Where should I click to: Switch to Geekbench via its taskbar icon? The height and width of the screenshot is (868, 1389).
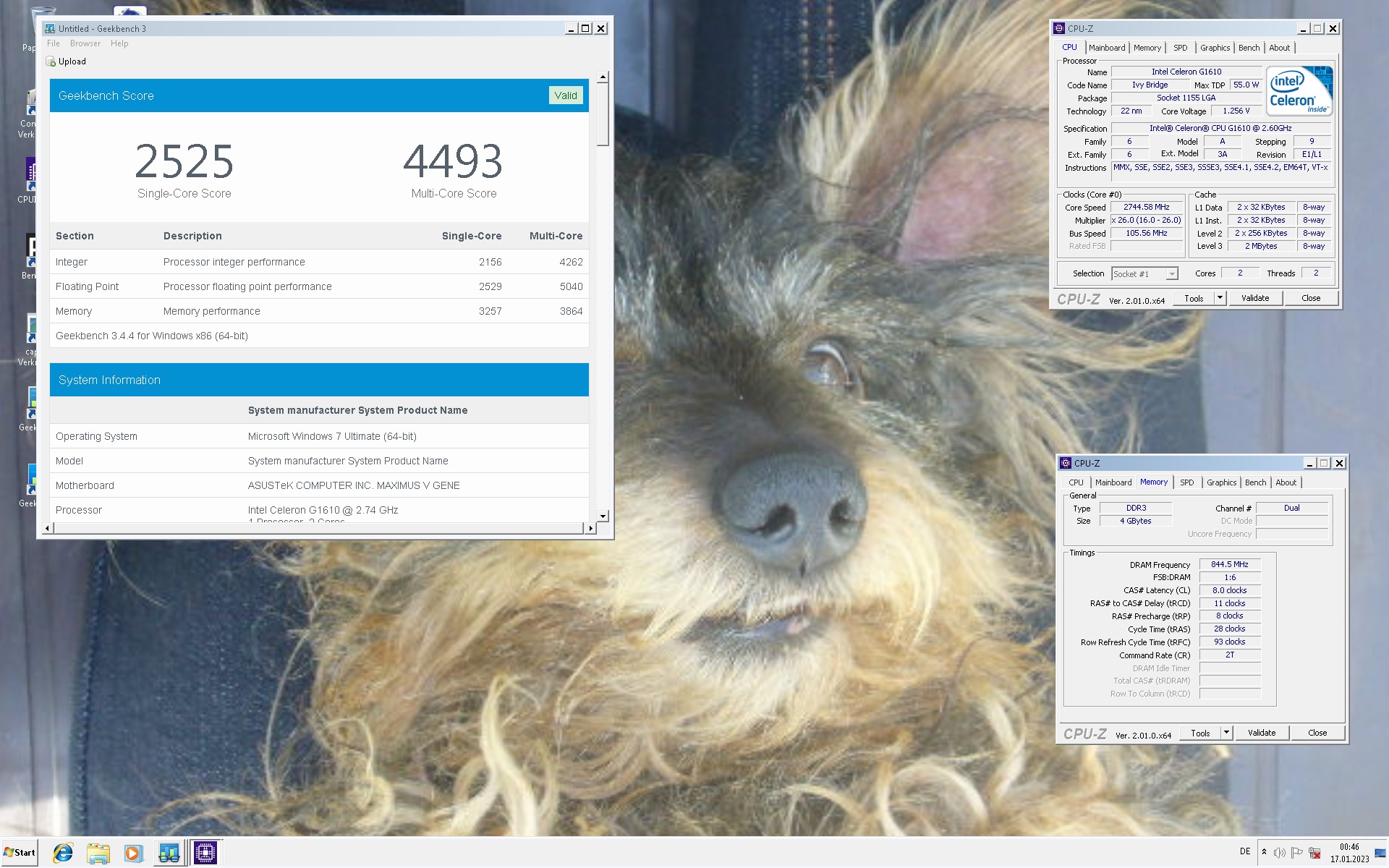(x=169, y=853)
